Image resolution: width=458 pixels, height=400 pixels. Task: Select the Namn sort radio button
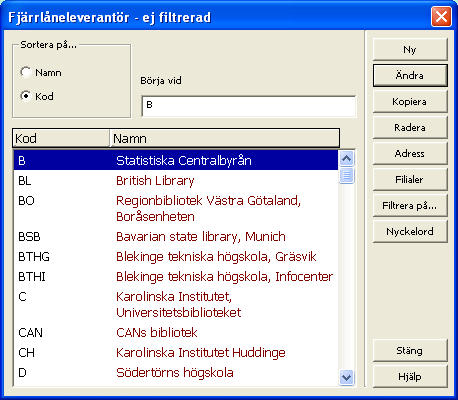tap(26, 72)
